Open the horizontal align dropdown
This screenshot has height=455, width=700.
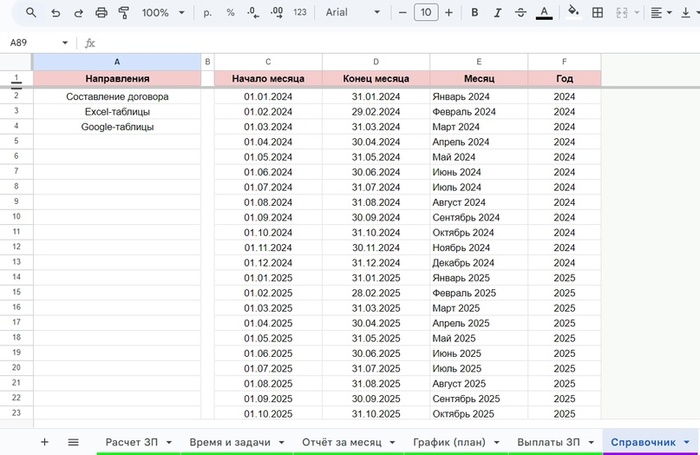(x=661, y=13)
